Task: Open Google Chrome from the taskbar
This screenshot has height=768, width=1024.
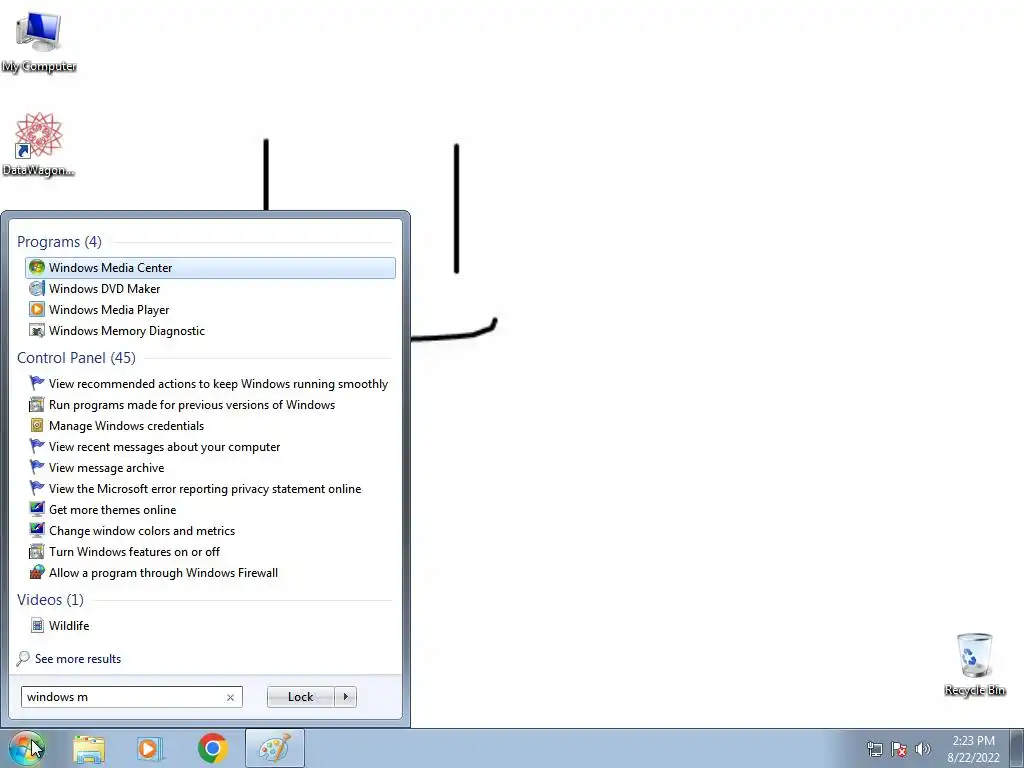Action: pos(212,748)
